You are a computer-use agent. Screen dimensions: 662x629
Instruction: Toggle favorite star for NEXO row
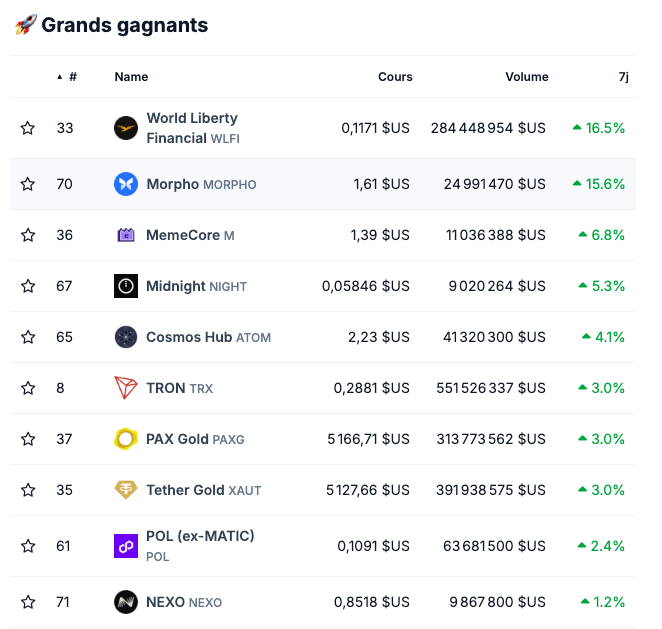point(28,602)
